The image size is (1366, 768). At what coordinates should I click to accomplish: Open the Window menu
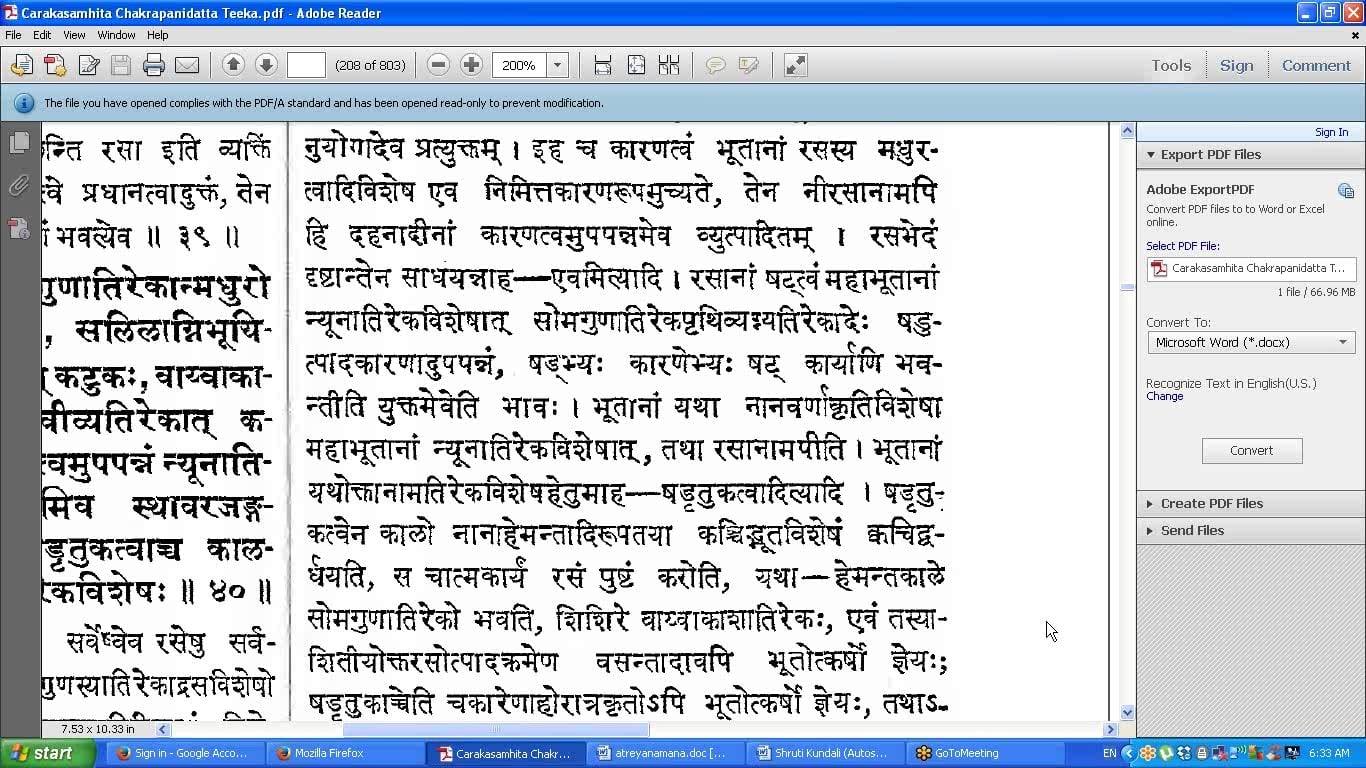point(116,35)
